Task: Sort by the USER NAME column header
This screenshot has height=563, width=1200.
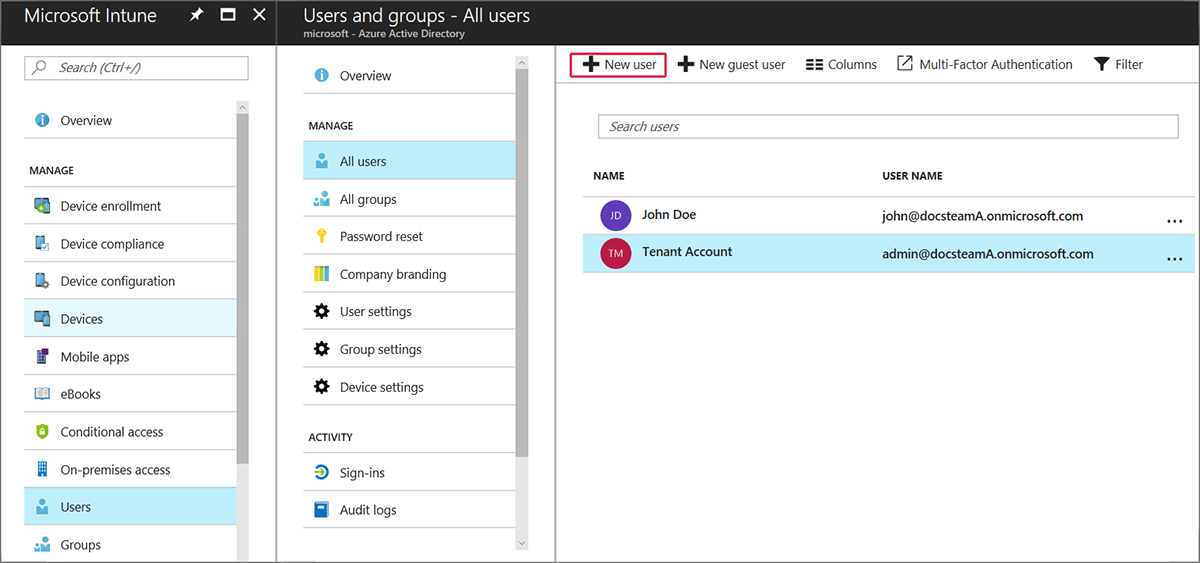Action: tap(912, 176)
